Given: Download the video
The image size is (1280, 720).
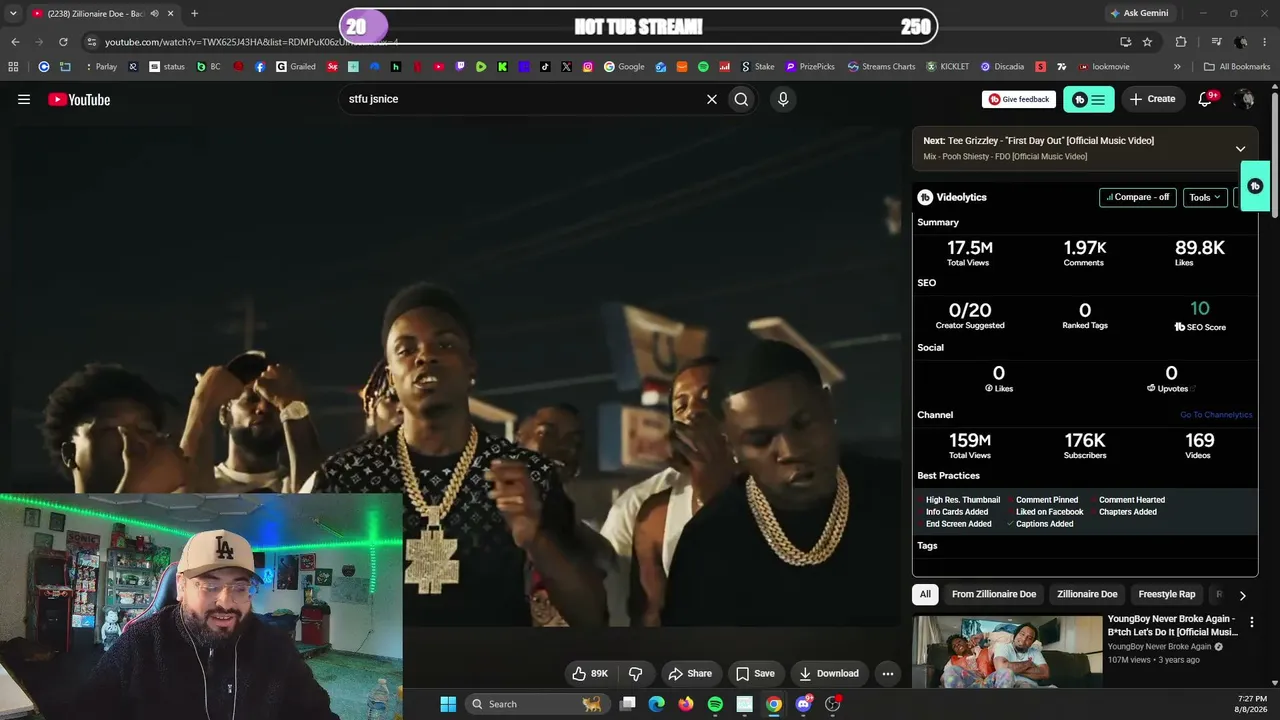Looking at the screenshot, I should click(829, 674).
